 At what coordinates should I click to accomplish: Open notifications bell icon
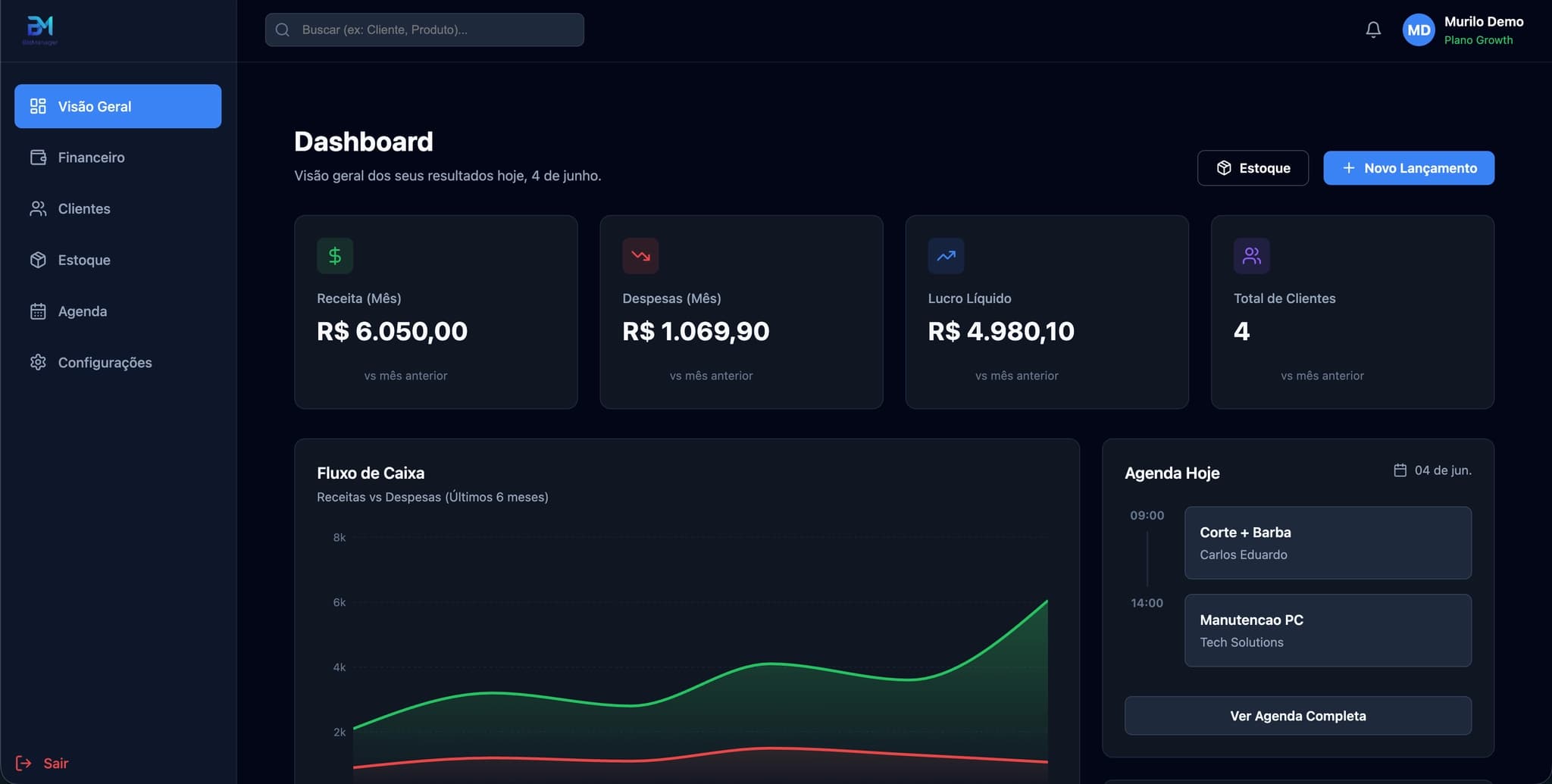point(1373,30)
